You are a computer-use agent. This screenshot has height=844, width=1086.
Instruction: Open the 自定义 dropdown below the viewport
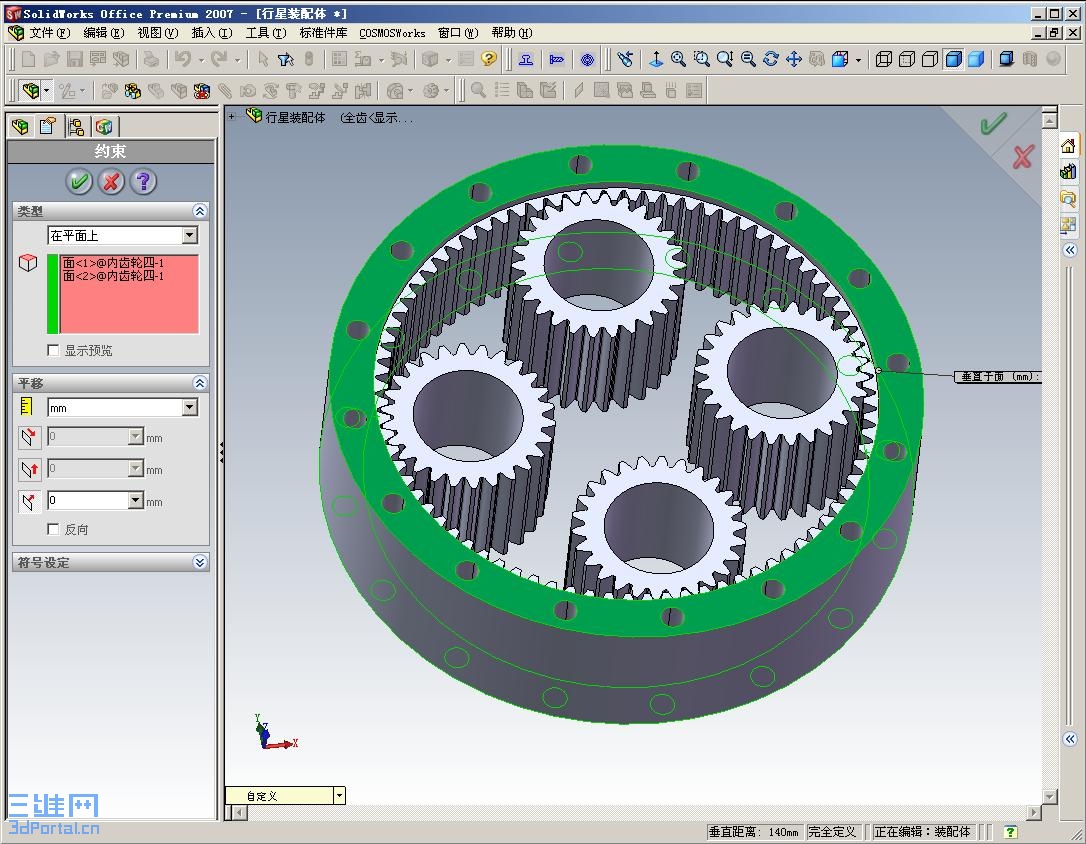339,796
